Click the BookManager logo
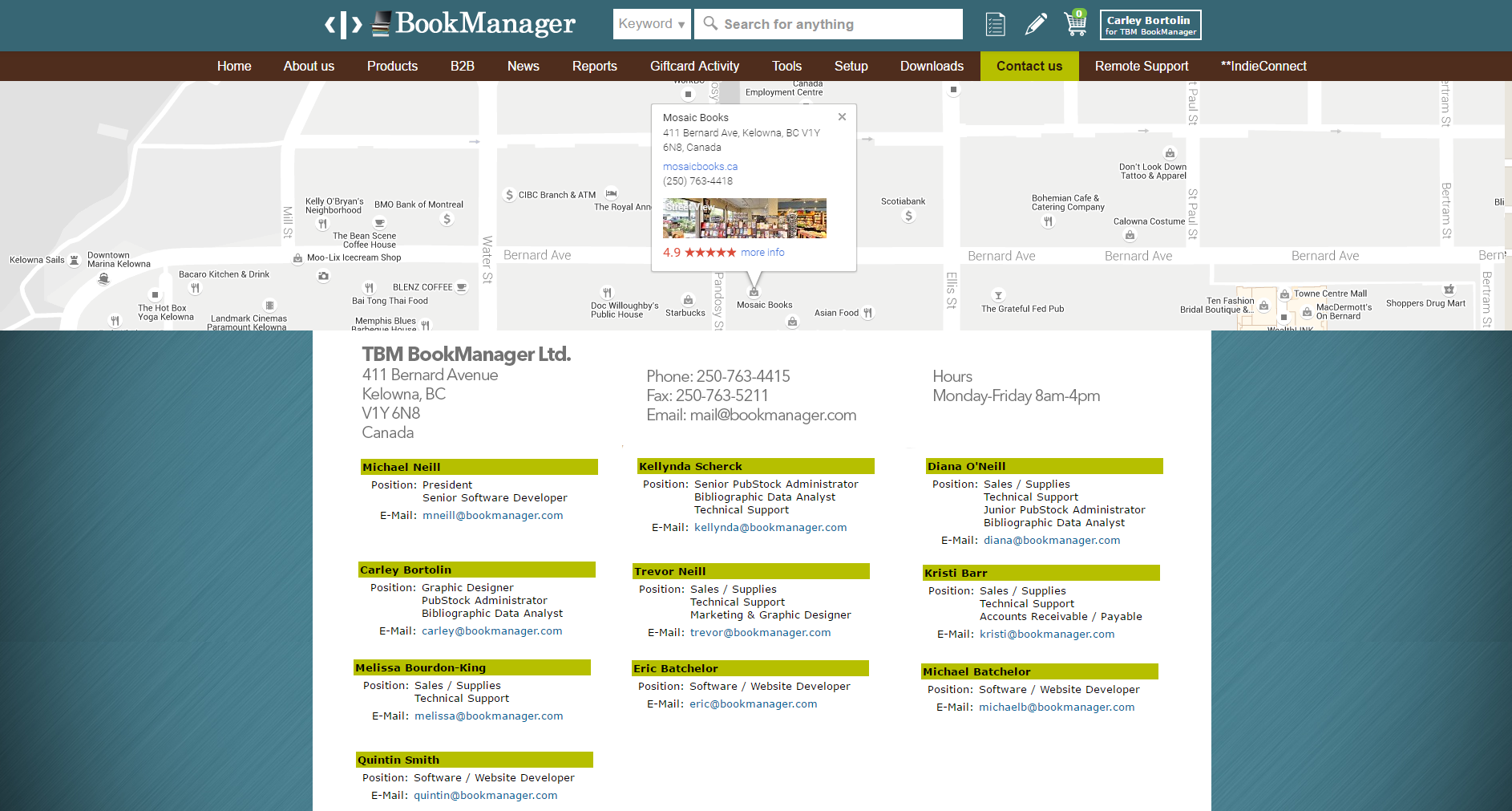 click(x=450, y=24)
